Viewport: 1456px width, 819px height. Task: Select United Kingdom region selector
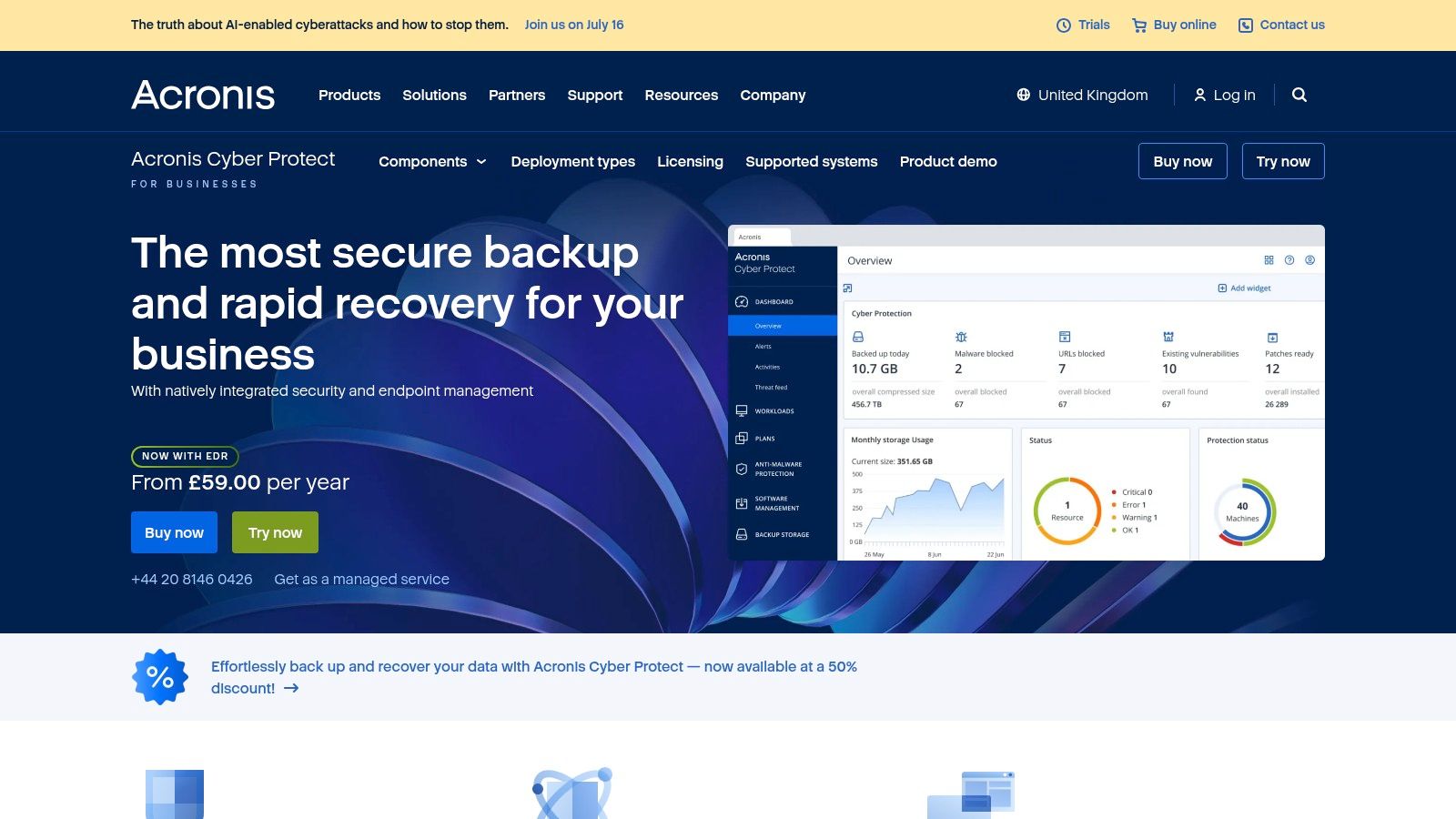[1092, 95]
